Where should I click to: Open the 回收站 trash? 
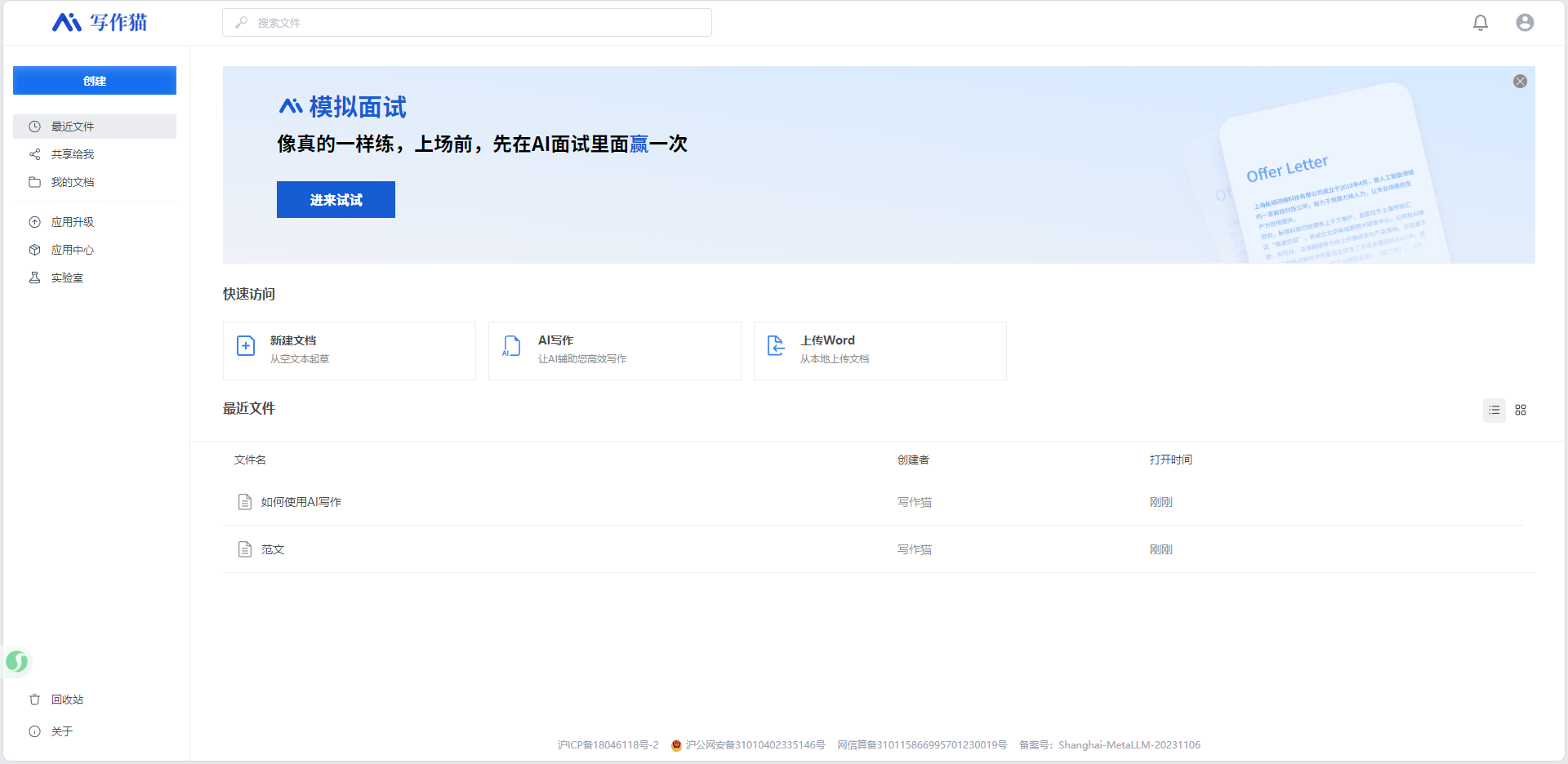(x=67, y=700)
